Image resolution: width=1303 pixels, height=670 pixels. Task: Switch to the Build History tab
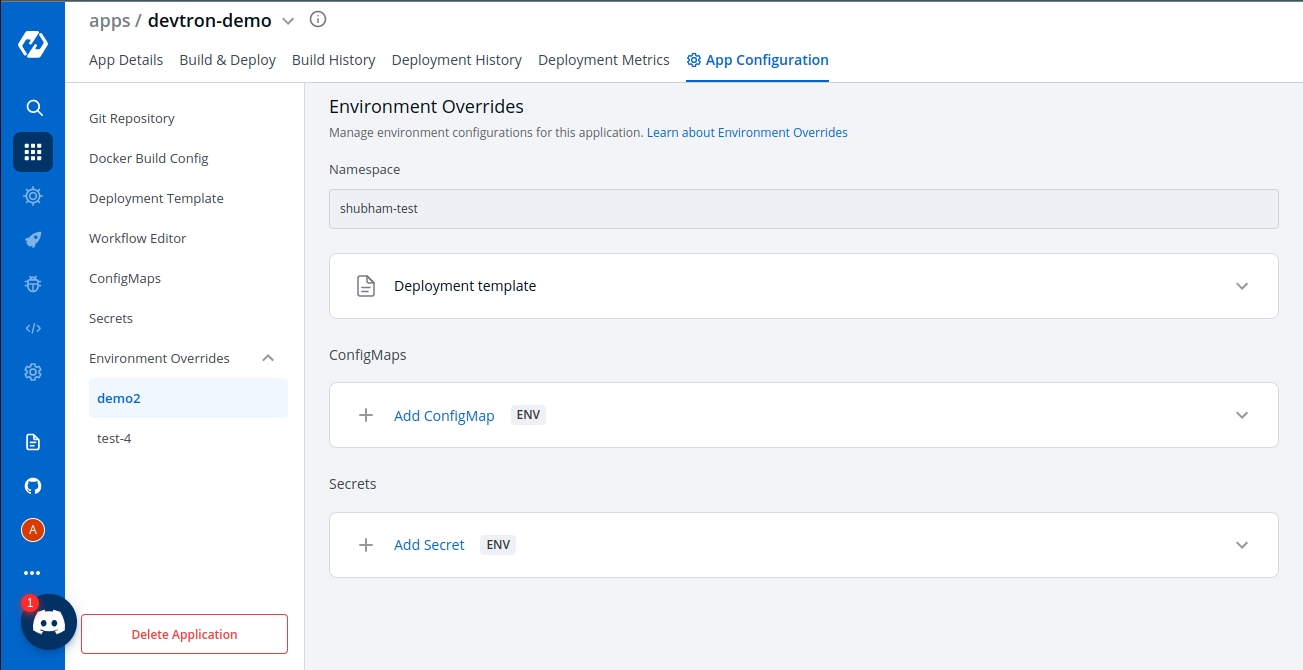pos(333,60)
